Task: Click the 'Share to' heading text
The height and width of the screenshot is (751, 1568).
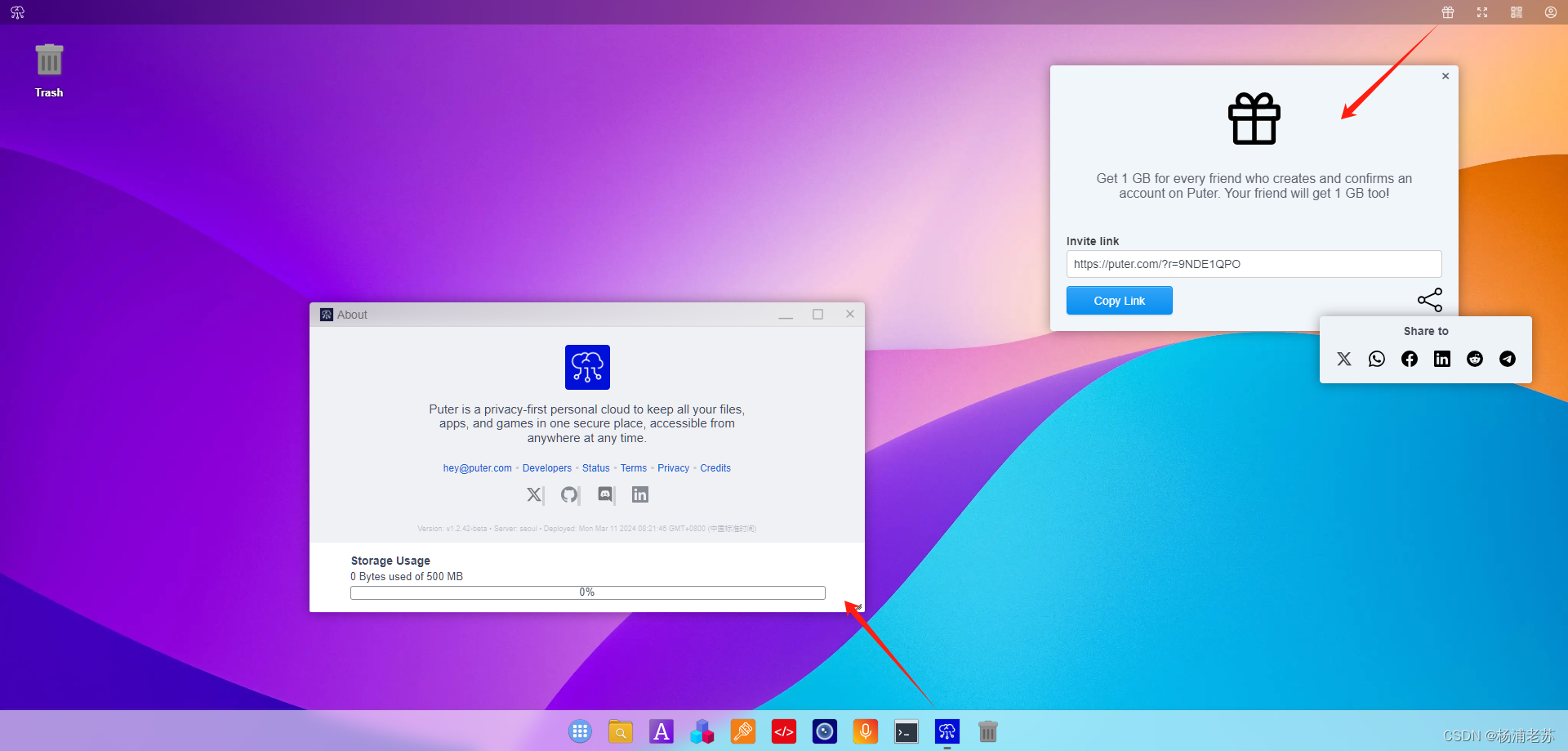Action: (1426, 331)
